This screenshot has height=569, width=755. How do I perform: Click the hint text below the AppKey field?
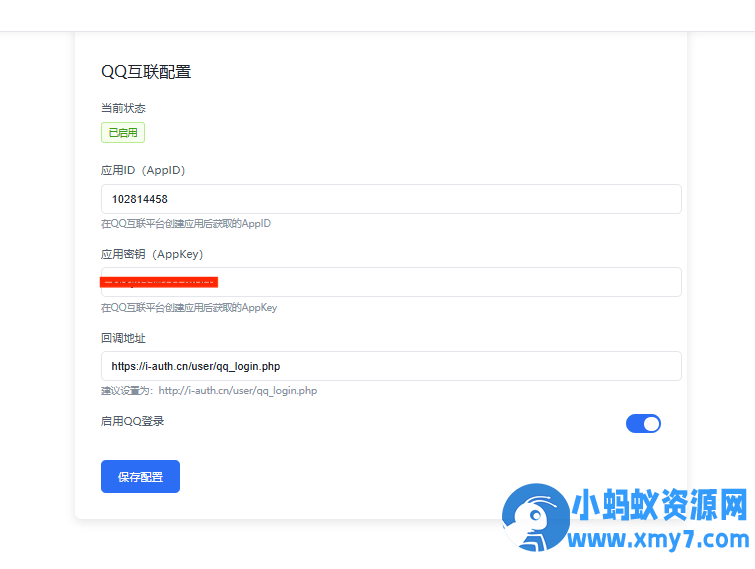point(189,308)
